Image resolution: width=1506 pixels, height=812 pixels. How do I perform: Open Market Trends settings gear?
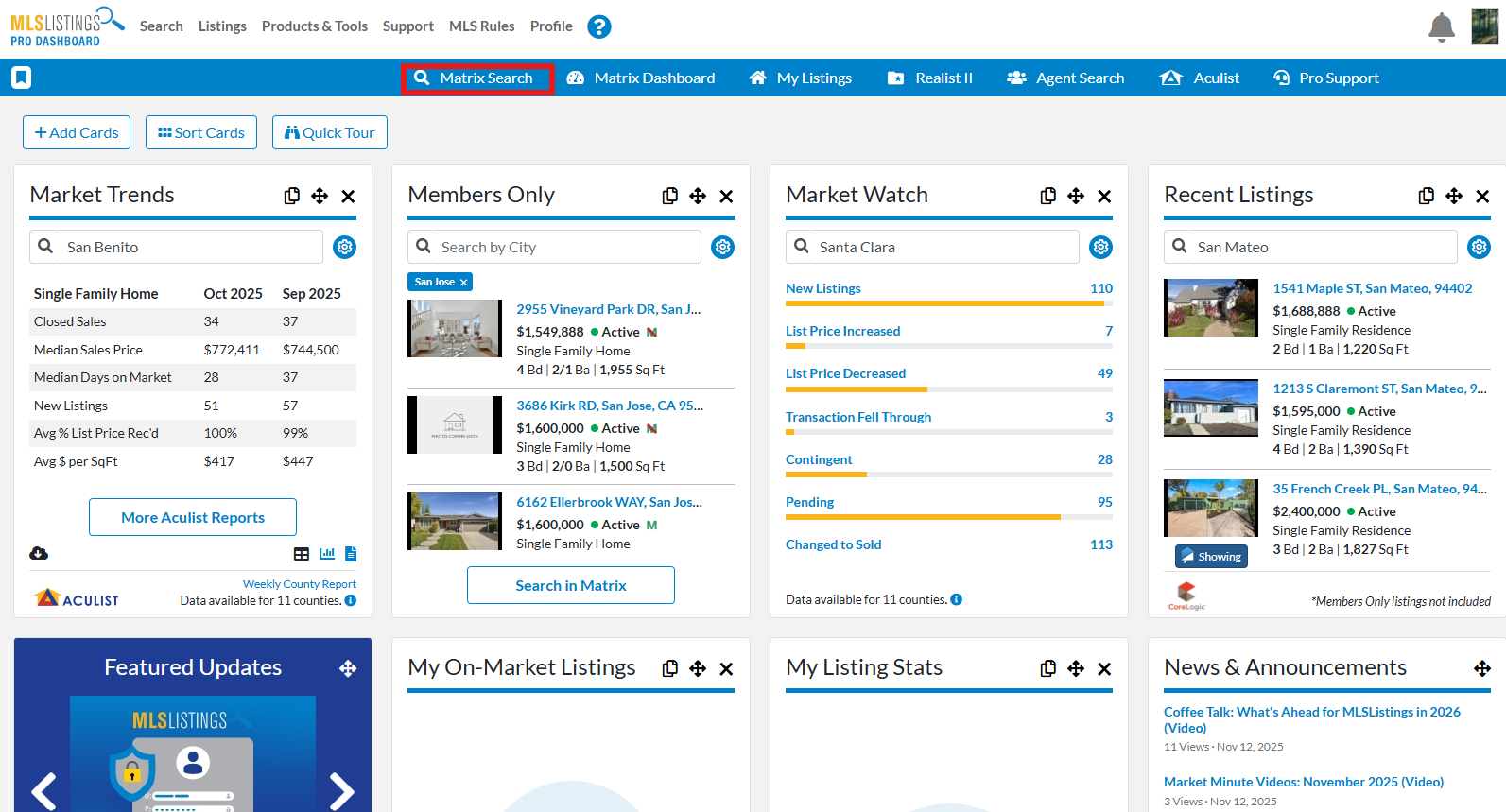coord(345,247)
